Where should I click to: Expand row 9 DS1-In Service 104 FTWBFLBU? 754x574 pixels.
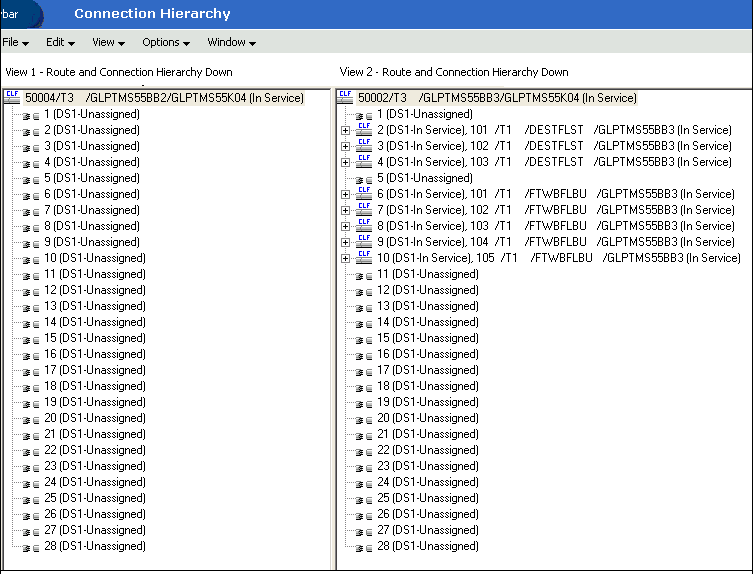(345, 242)
